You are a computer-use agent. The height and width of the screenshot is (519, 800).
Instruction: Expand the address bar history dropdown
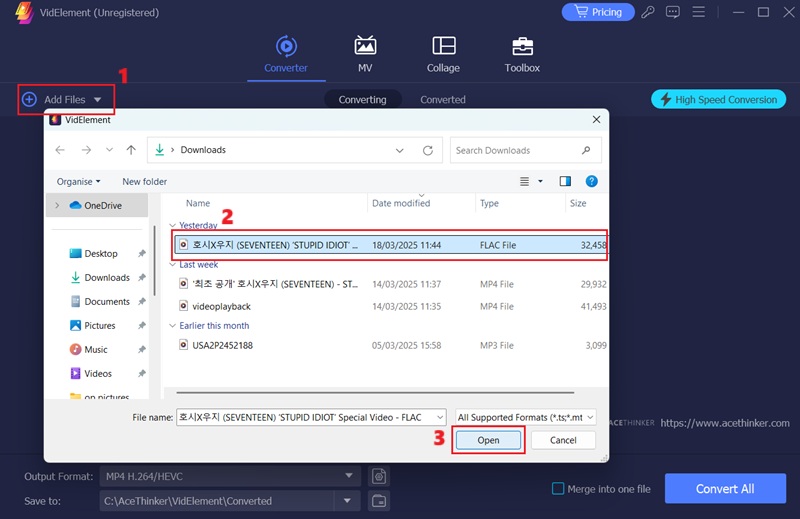coord(399,151)
